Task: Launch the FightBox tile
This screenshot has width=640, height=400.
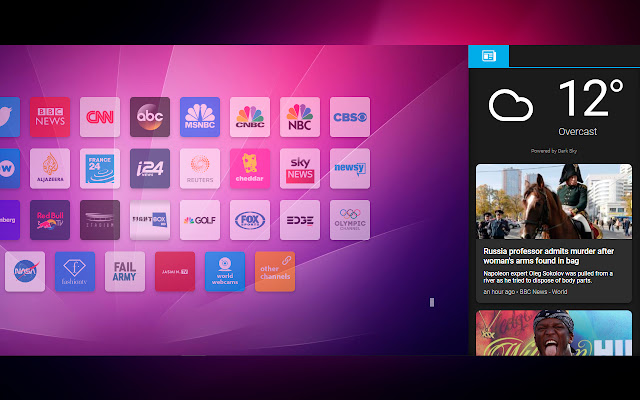Action: pos(150,220)
